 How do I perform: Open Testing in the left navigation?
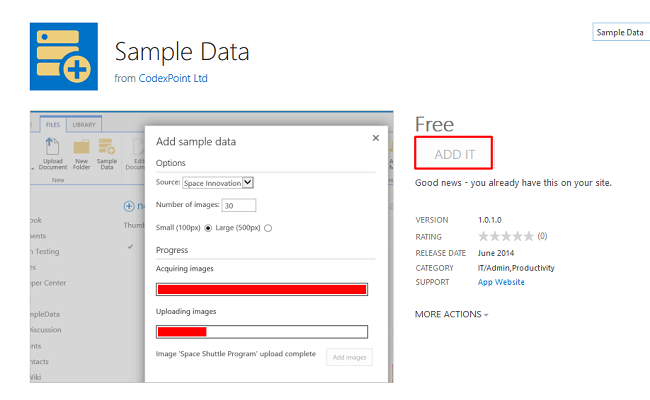click(47, 251)
